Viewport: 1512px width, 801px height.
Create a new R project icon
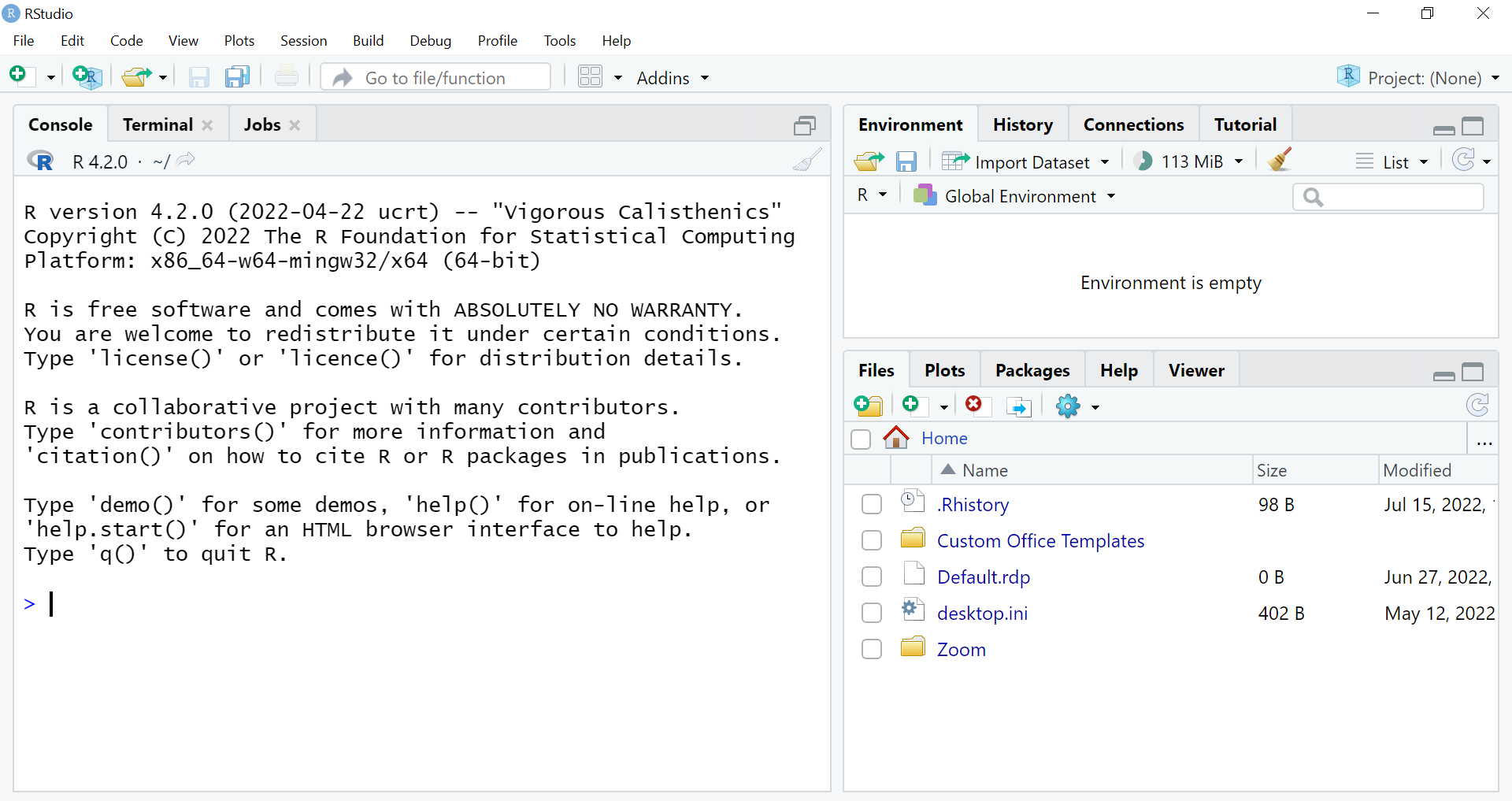pyautogui.click(x=87, y=76)
